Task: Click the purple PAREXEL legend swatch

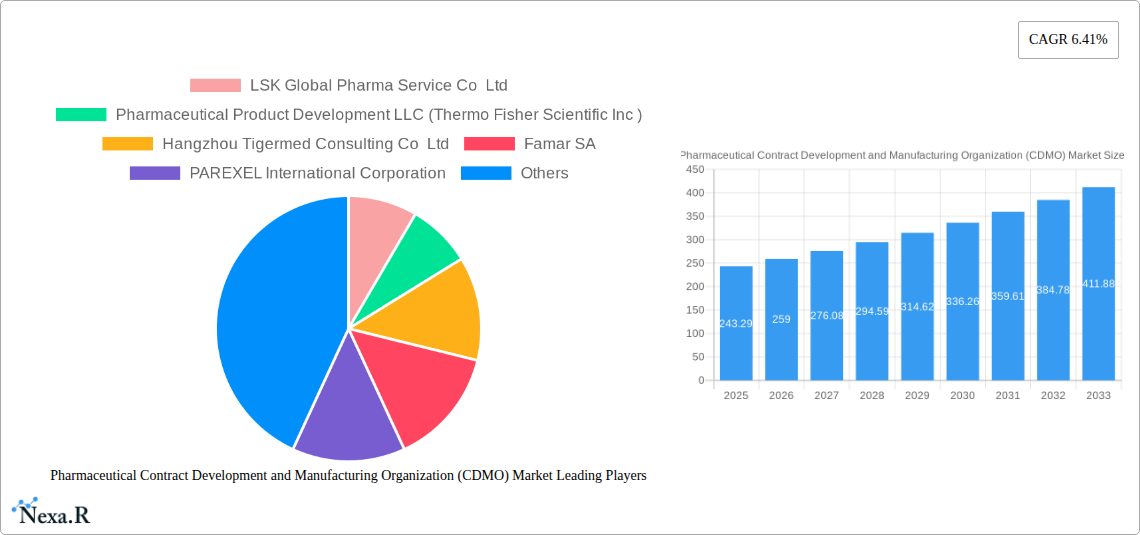Action: point(155,173)
